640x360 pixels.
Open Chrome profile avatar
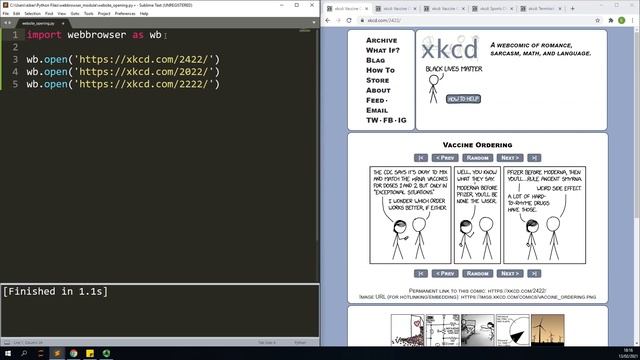(622, 20)
